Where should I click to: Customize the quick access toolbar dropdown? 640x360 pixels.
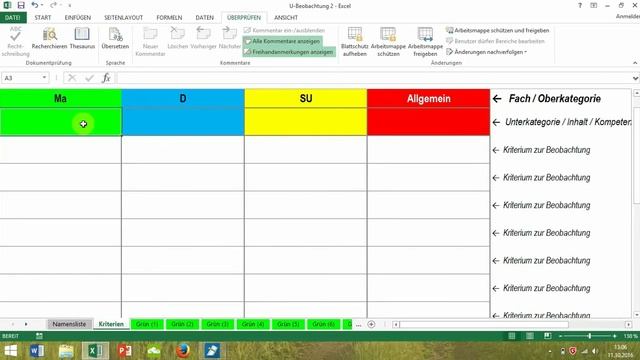(x=69, y=6)
